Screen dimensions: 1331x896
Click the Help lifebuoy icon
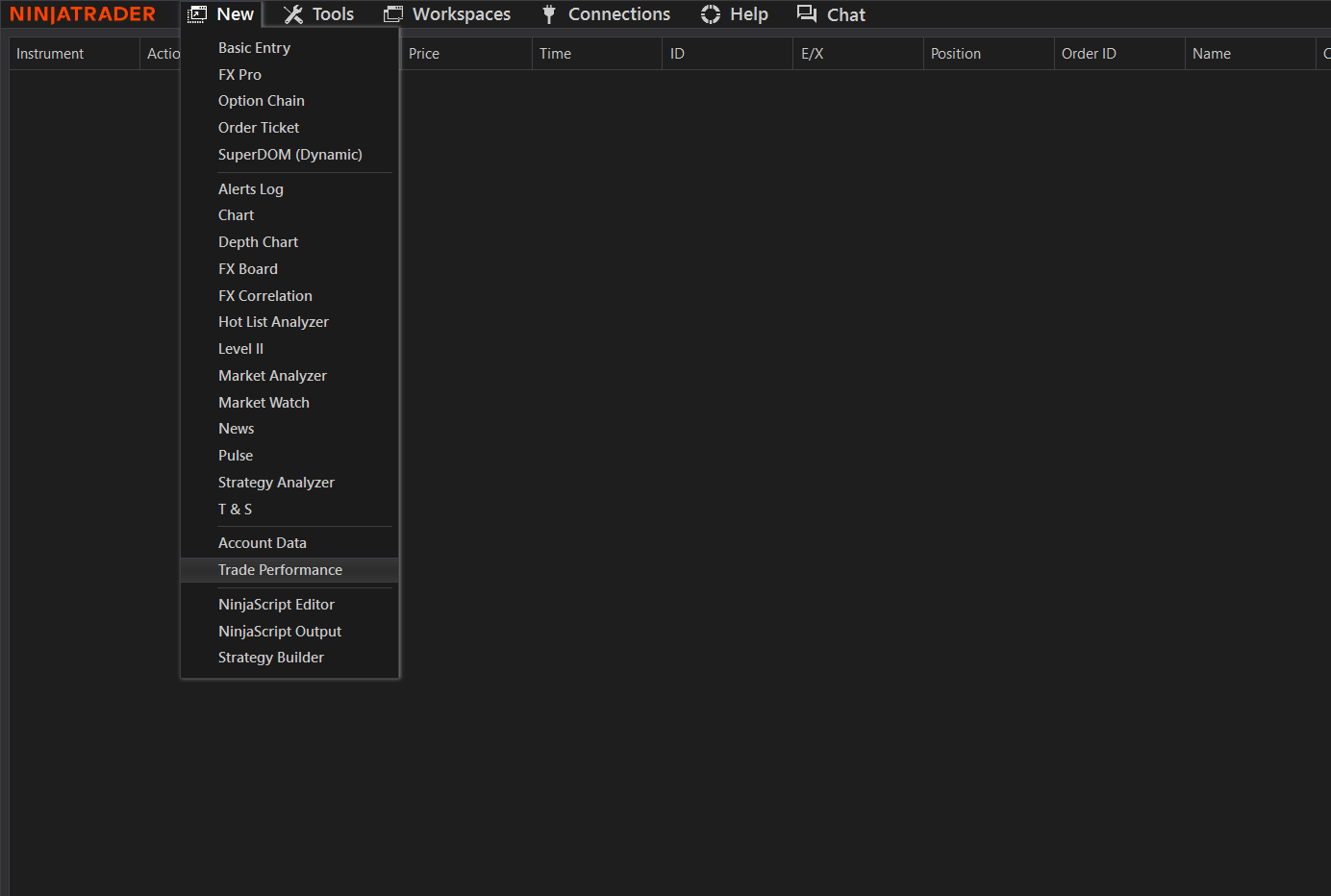coord(710,13)
